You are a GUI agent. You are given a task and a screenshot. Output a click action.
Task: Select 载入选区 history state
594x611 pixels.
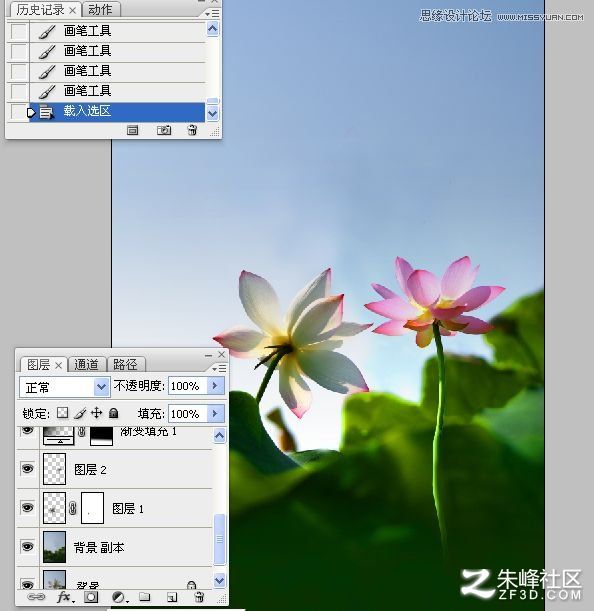pyautogui.click(x=117, y=112)
